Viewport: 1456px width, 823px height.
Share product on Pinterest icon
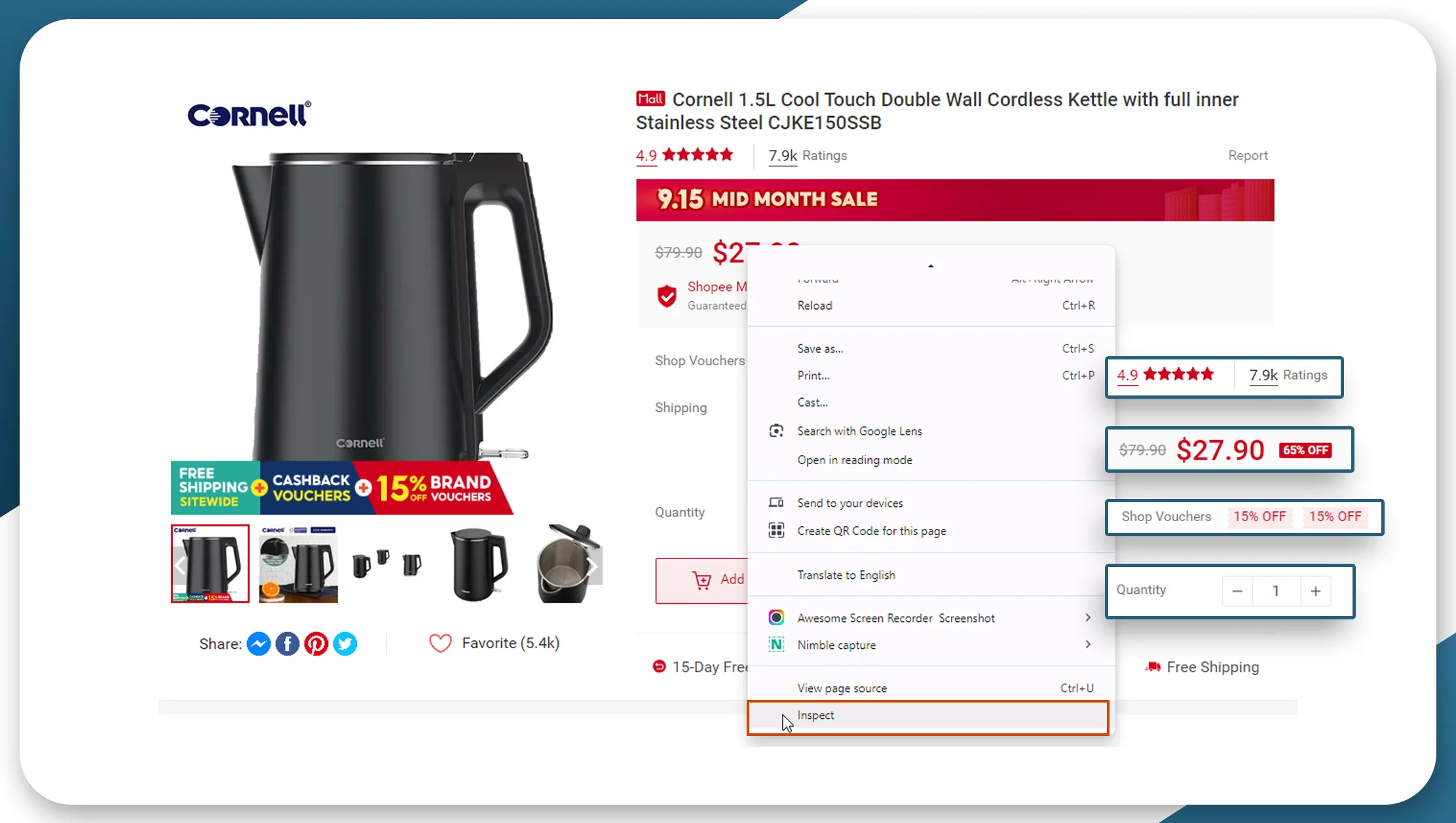click(x=316, y=644)
